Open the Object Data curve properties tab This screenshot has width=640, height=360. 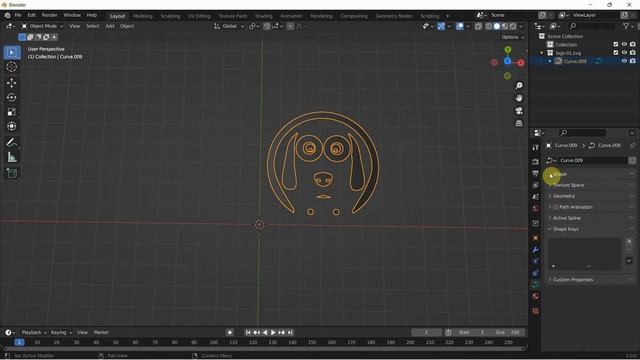[536, 284]
